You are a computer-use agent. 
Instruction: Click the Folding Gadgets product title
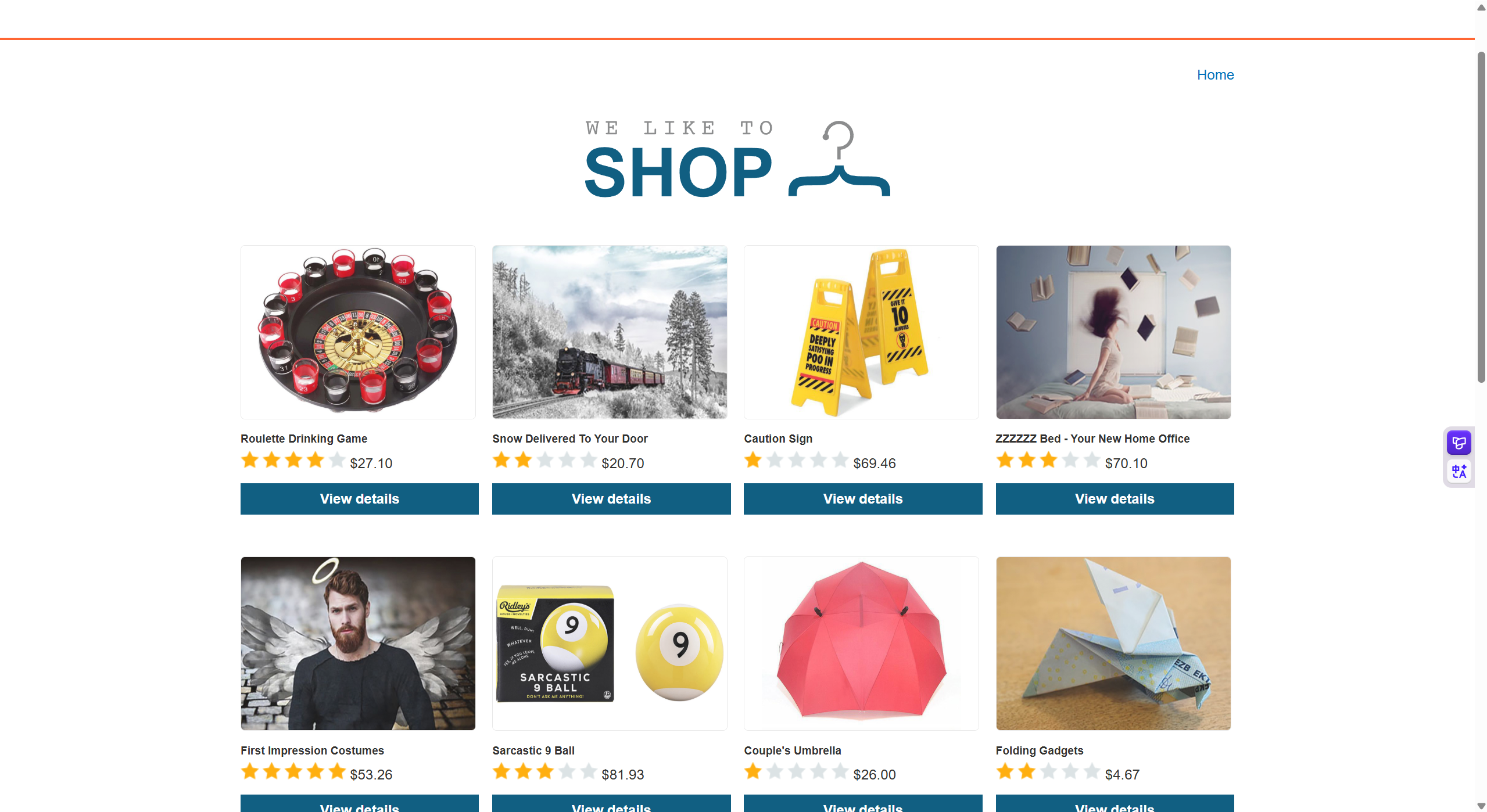pyautogui.click(x=1039, y=750)
